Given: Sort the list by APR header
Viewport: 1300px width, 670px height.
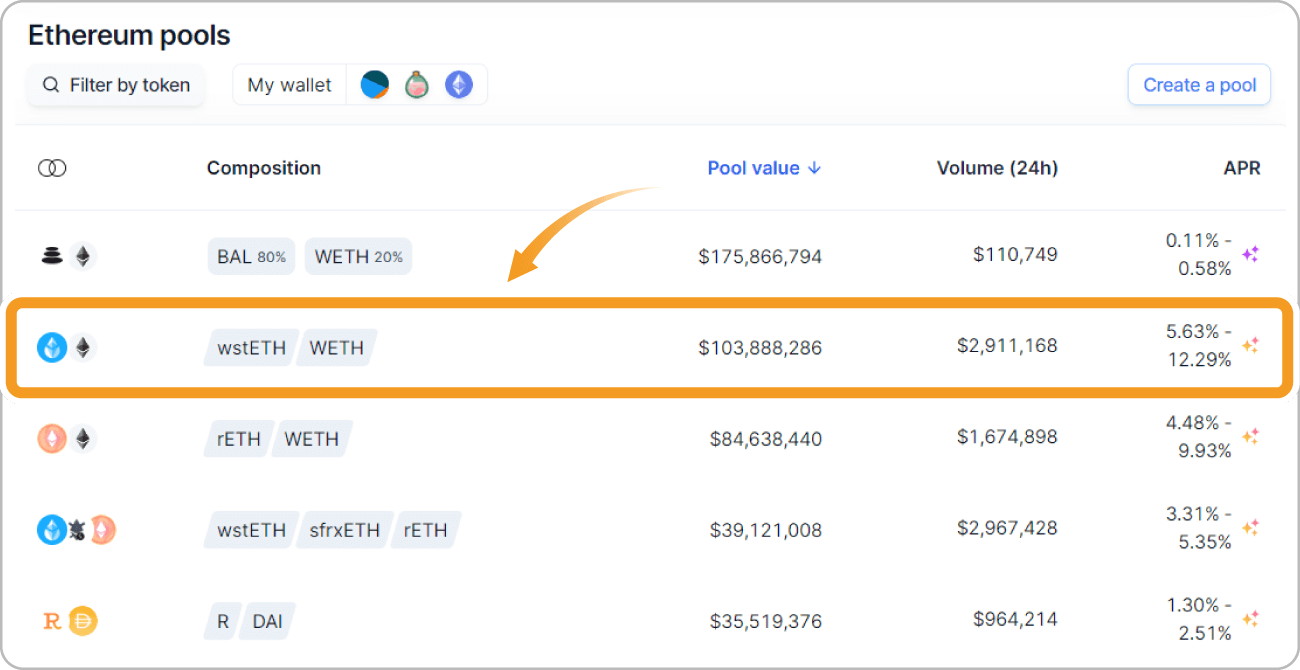Looking at the screenshot, I should tap(1242, 168).
